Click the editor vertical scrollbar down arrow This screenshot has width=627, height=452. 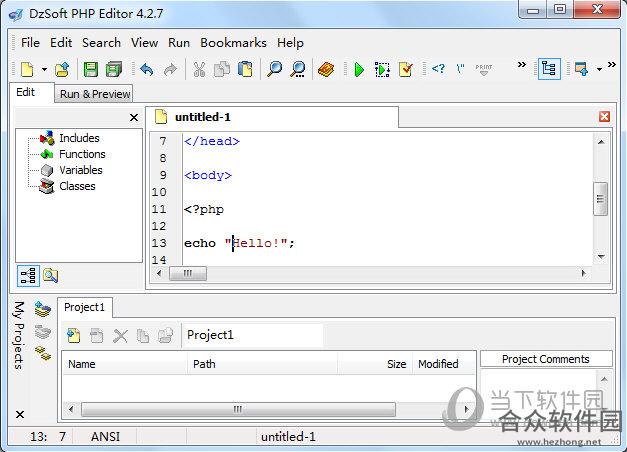[601, 256]
